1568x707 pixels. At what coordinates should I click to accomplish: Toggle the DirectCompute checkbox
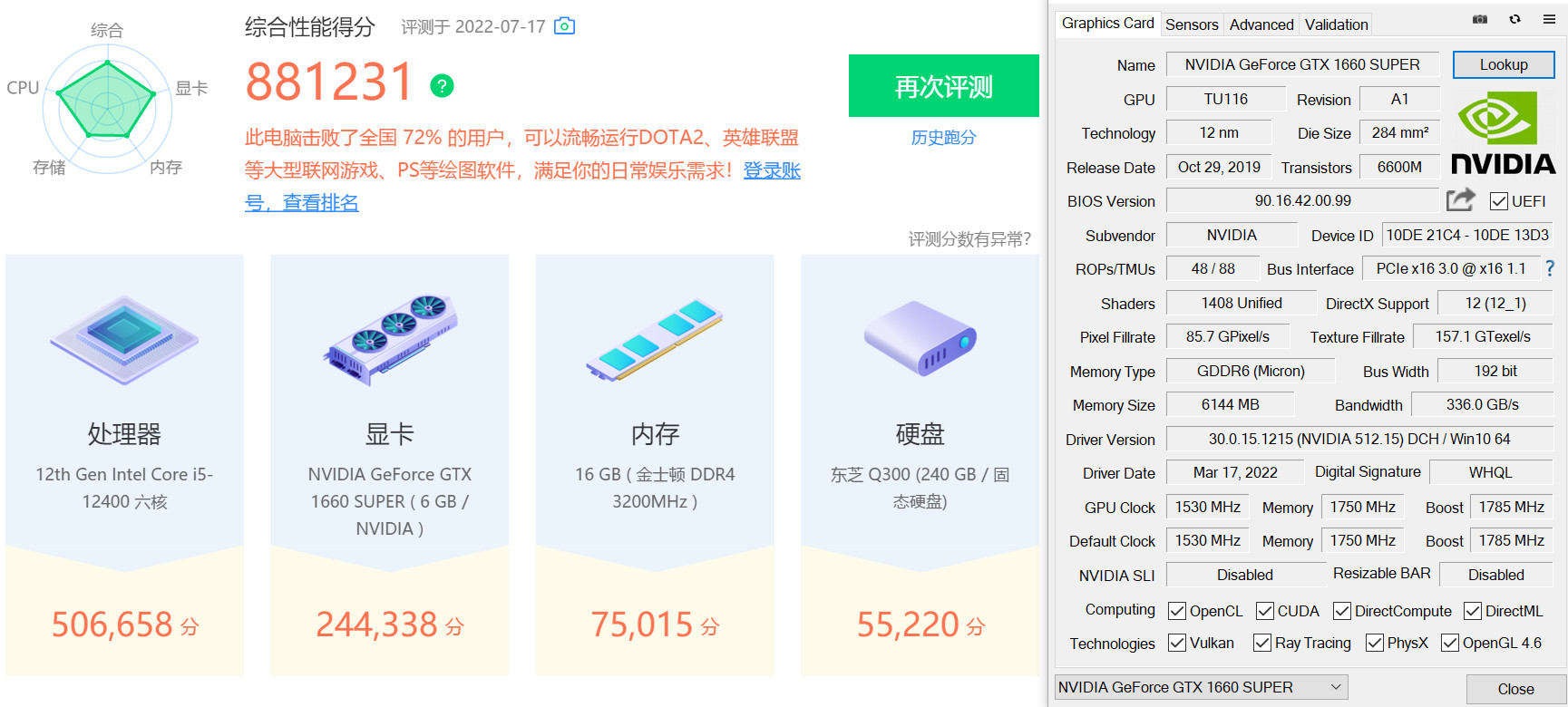(1342, 611)
